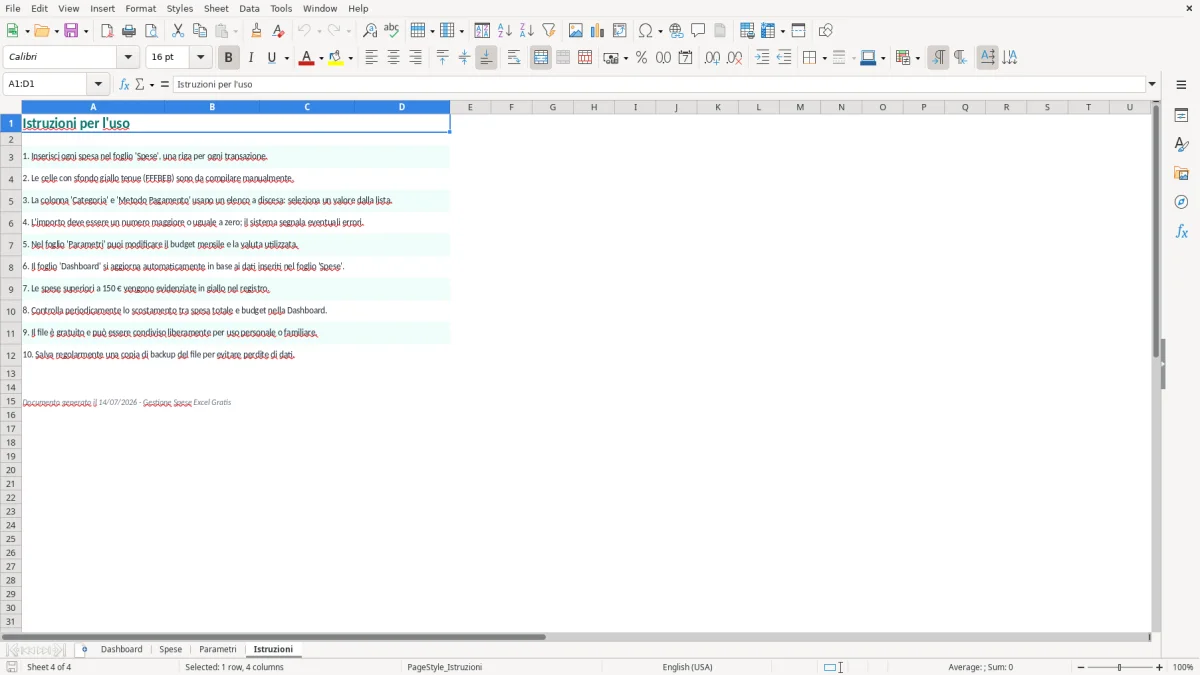This screenshot has height=675, width=1200.
Task: Click the Save document icon
Action: pos(71,31)
